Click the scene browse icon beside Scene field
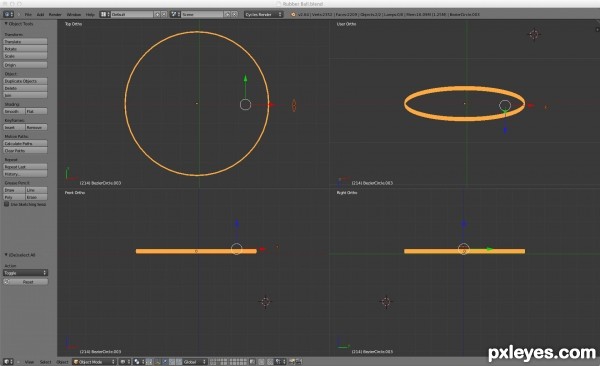The height and width of the screenshot is (366, 600). tap(175, 14)
